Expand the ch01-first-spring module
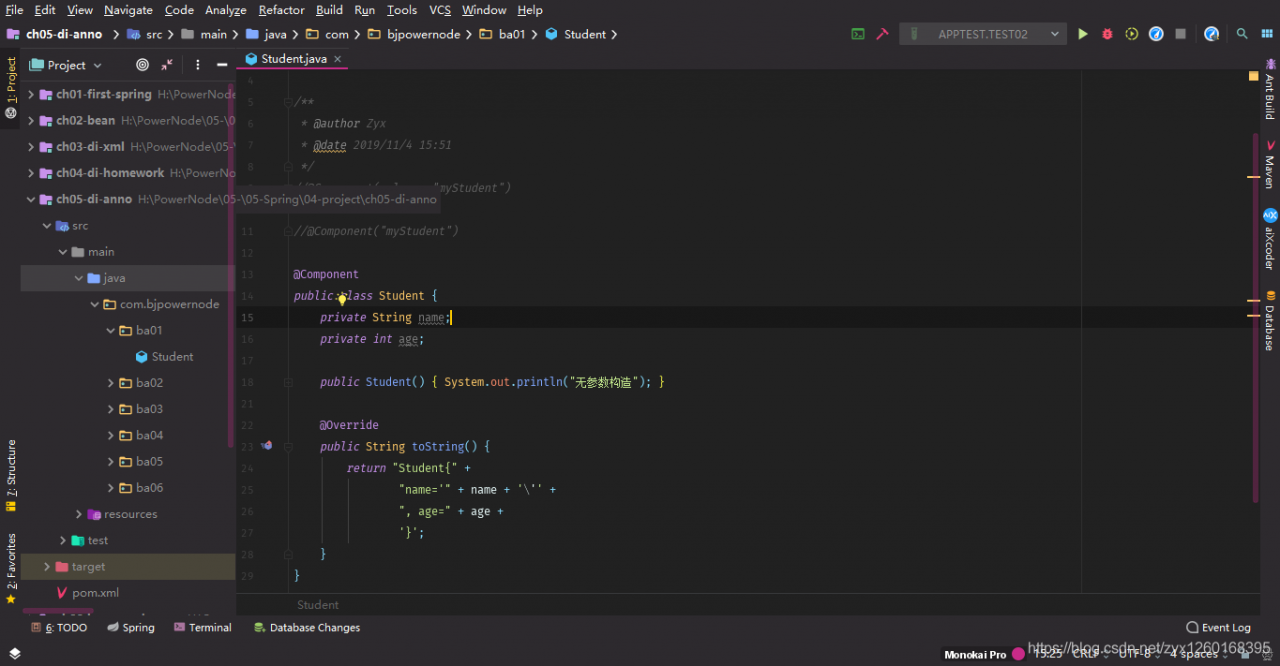1280x666 pixels. (x=30, y=94)
